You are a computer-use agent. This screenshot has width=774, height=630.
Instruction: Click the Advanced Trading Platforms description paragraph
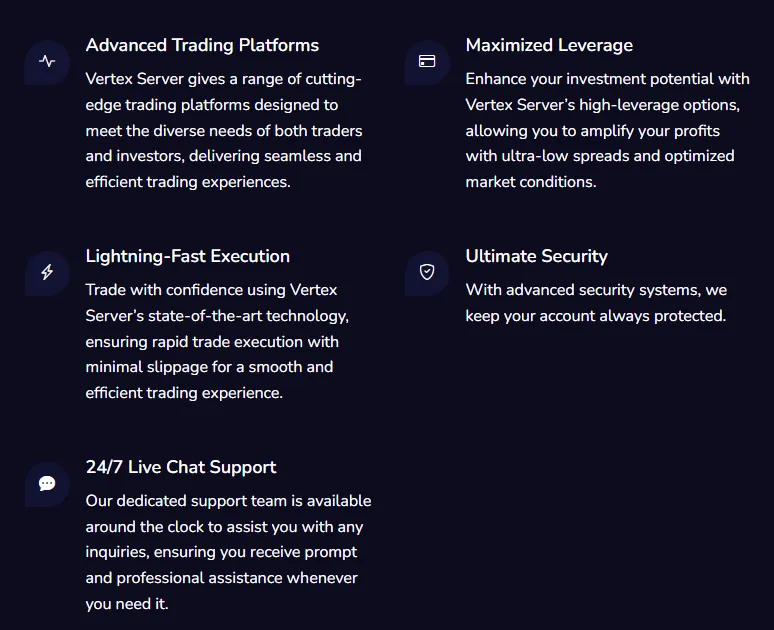click(x=224, y=130)
